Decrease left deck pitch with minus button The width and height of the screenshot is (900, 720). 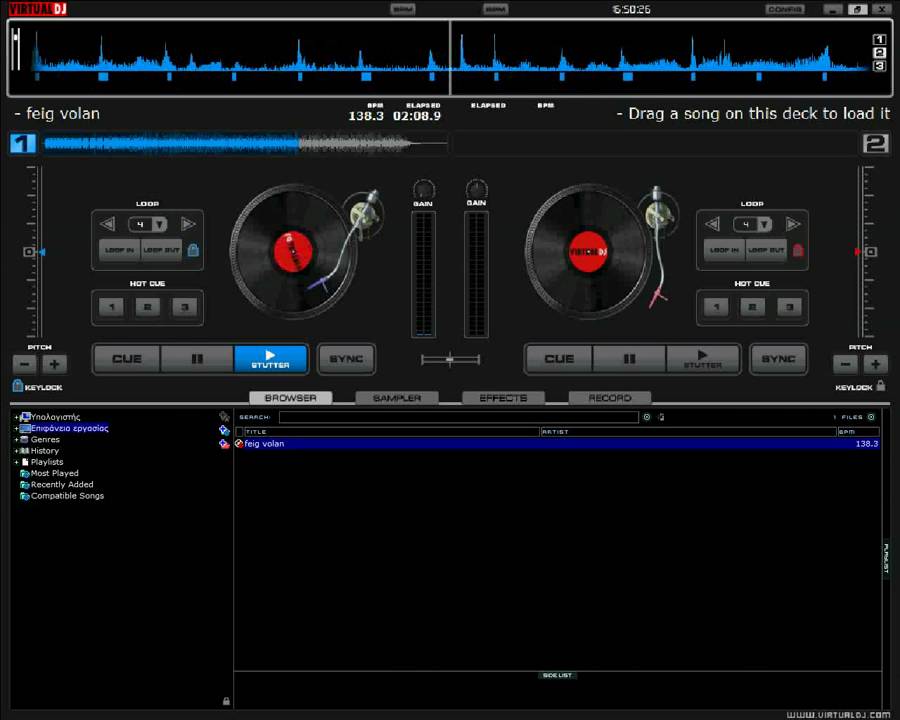[25, 364]
